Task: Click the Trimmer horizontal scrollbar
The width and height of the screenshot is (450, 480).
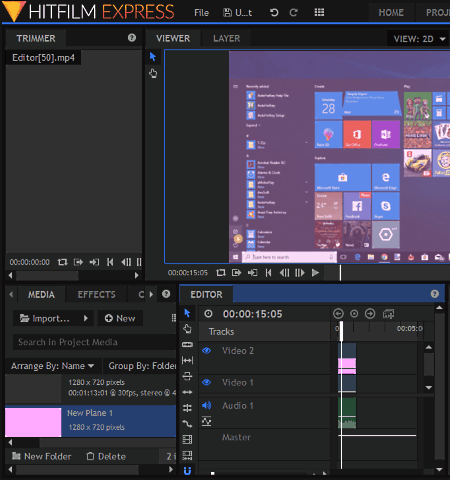Action: pos(47,275)
